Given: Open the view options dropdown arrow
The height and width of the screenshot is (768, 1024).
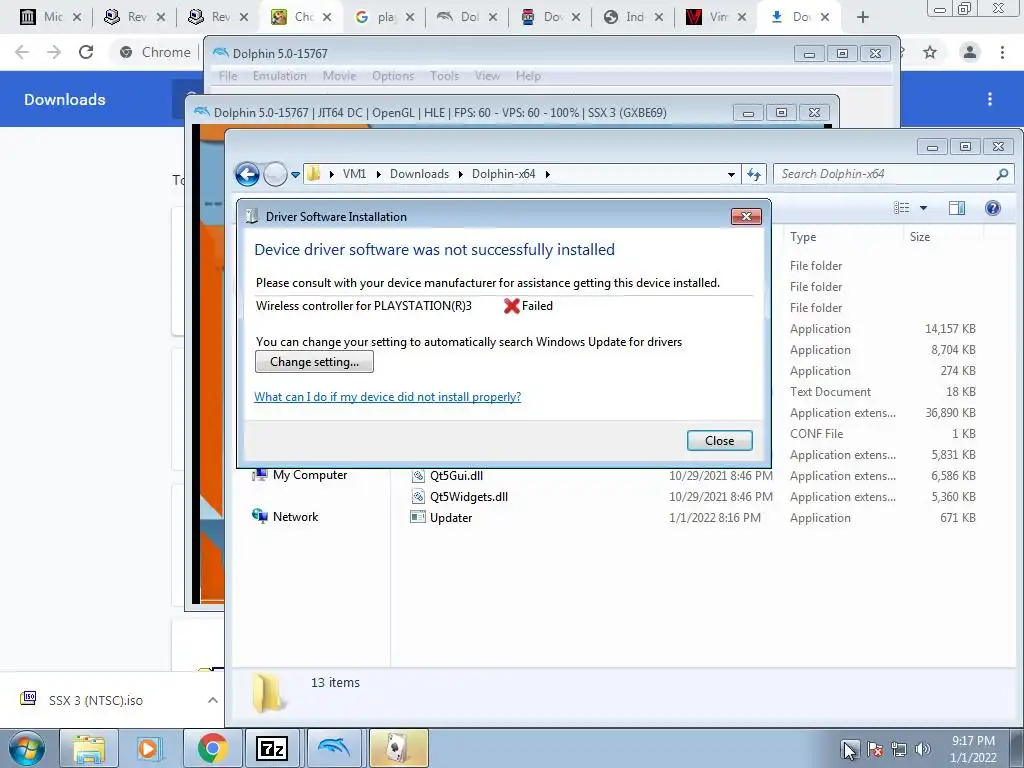Looking at the screenshot, I should click(923, 208).
